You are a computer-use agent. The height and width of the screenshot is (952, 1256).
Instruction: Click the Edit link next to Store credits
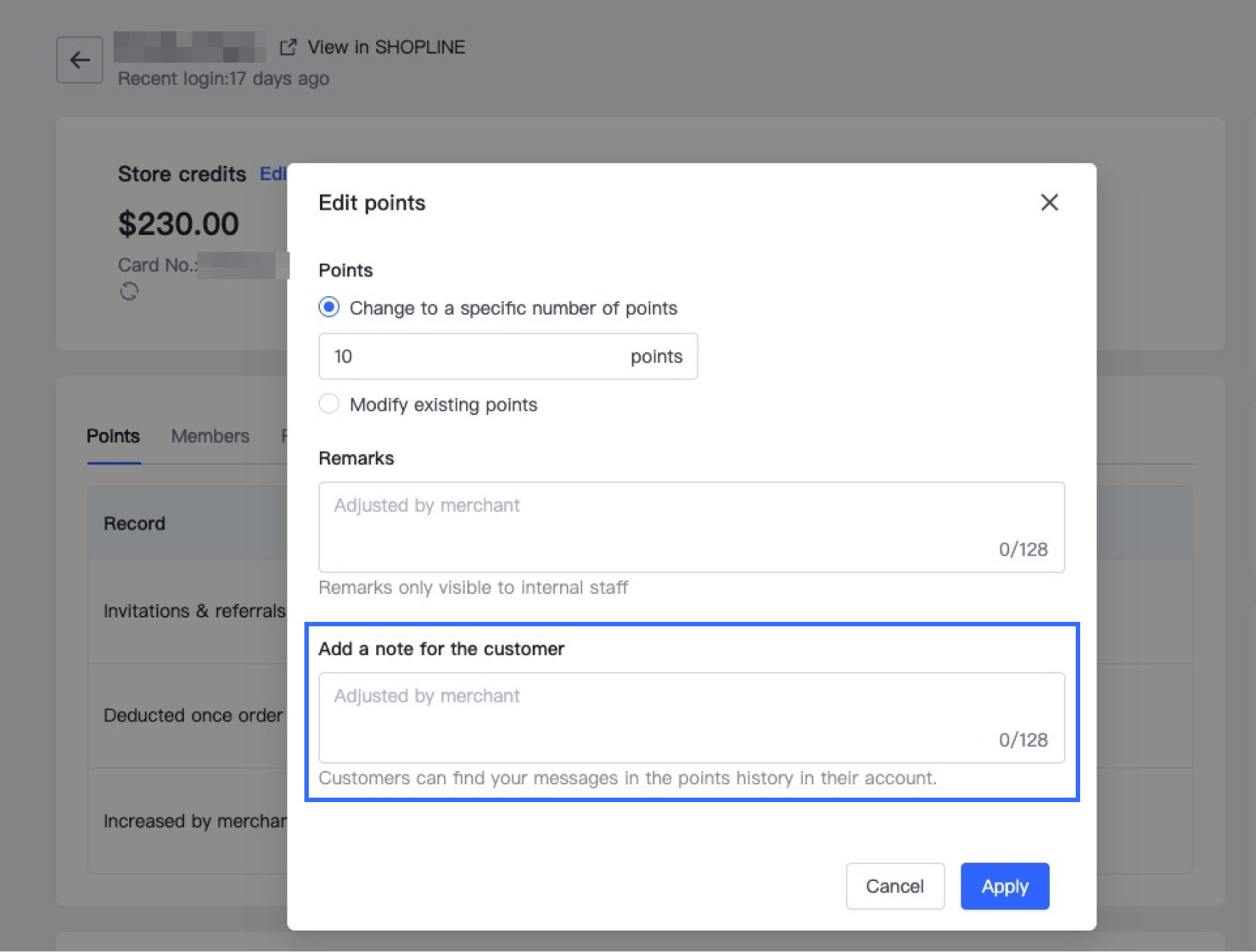(273, 174)
